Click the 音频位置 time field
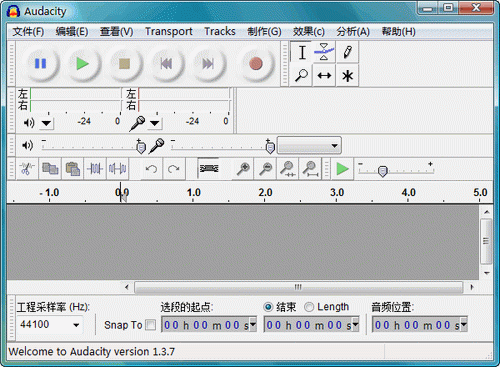 (420, 325)
